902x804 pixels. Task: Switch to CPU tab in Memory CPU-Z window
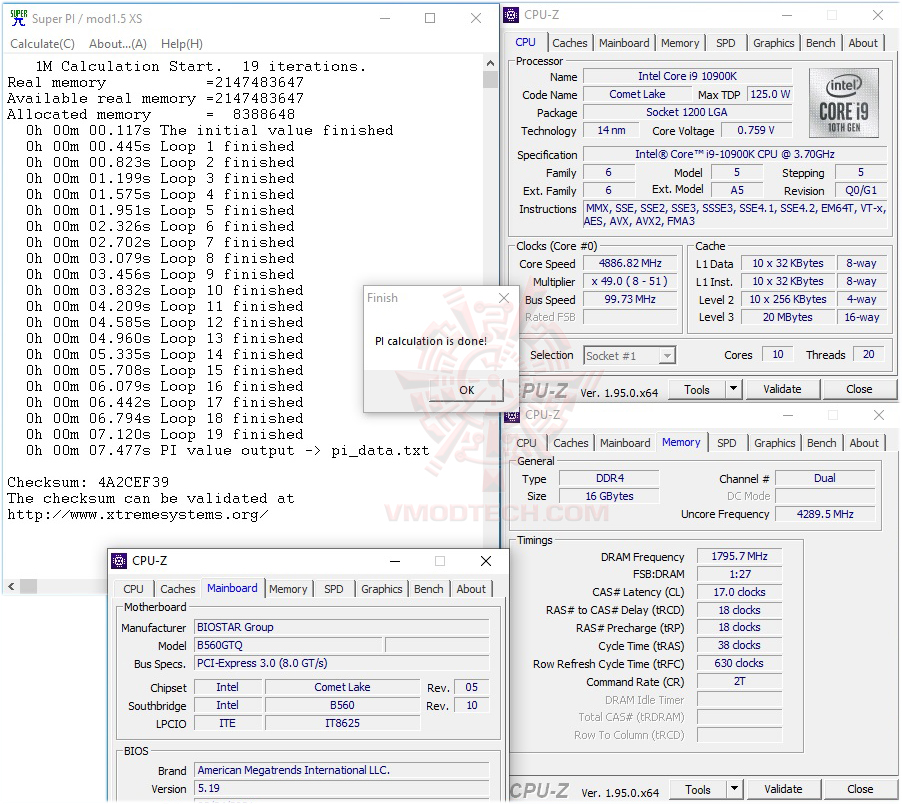tap(526, 443)
